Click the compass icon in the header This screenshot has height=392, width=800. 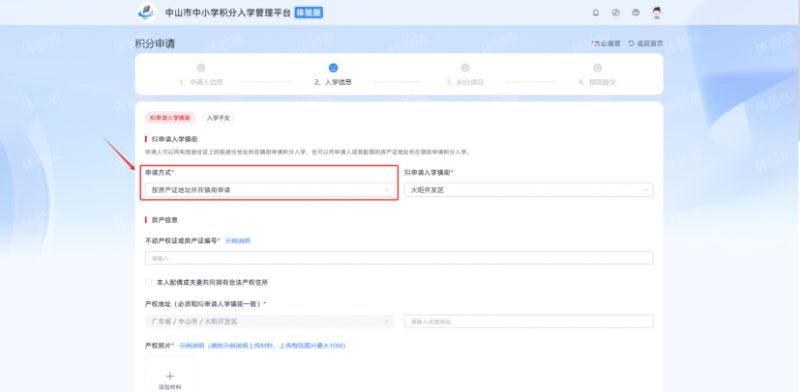coord(616,13)
